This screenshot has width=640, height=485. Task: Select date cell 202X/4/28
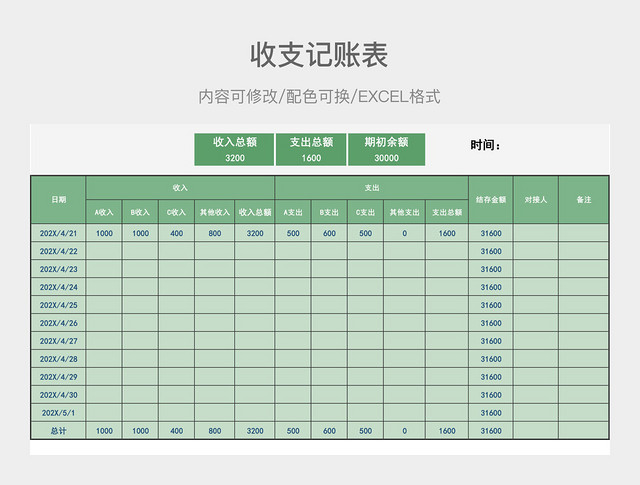(x=58, y=359)
